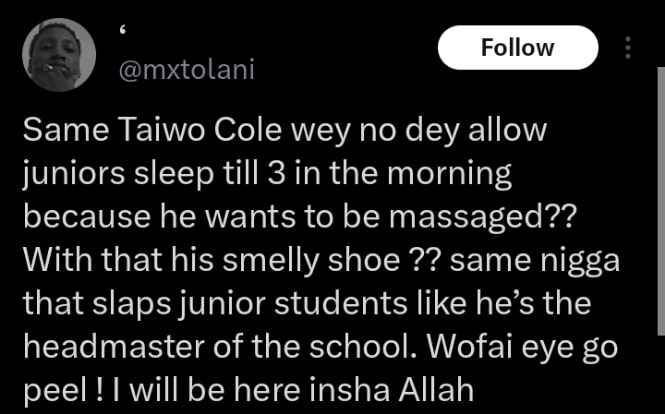Open the profile picture of @mxtolani
The image size is (665, 414).
click(59, 55)
